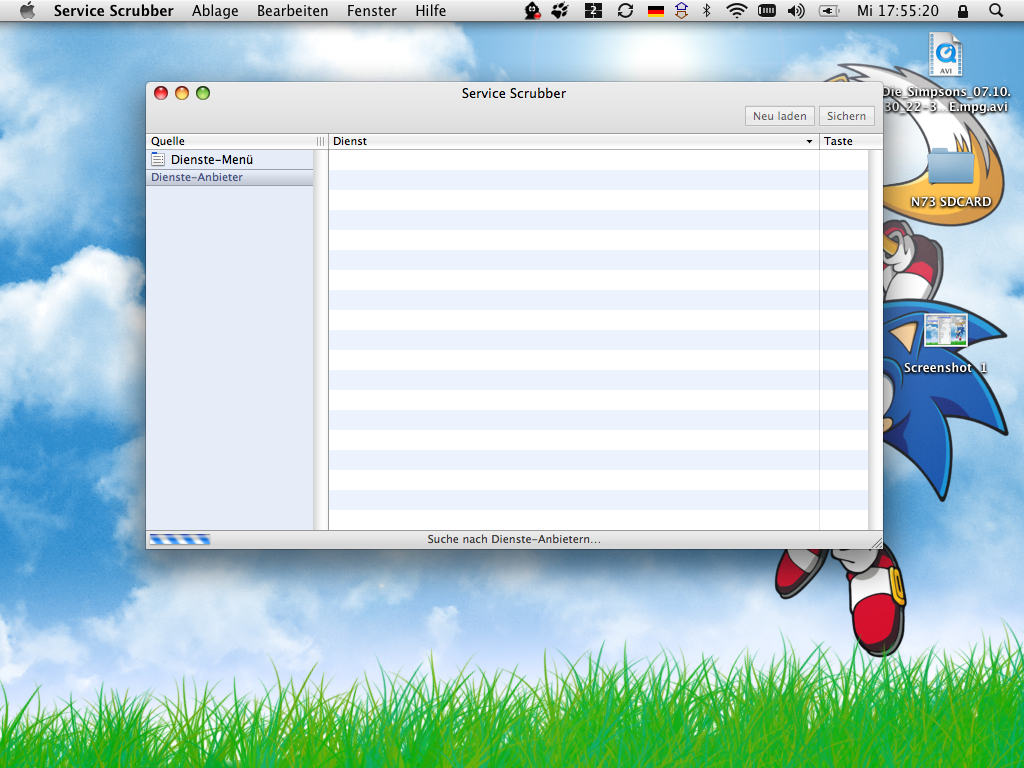Click the striped progress bar
The height and width of the screenshot is (768, 1024).
tap(180, 539)
